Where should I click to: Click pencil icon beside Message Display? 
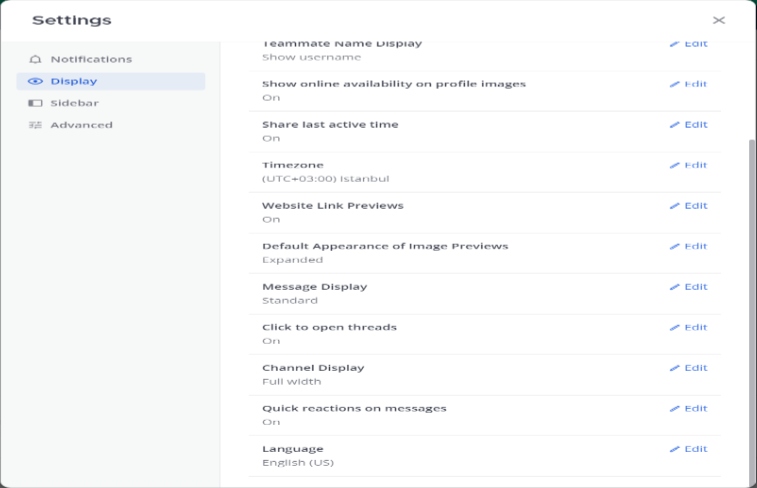(675, 287)
